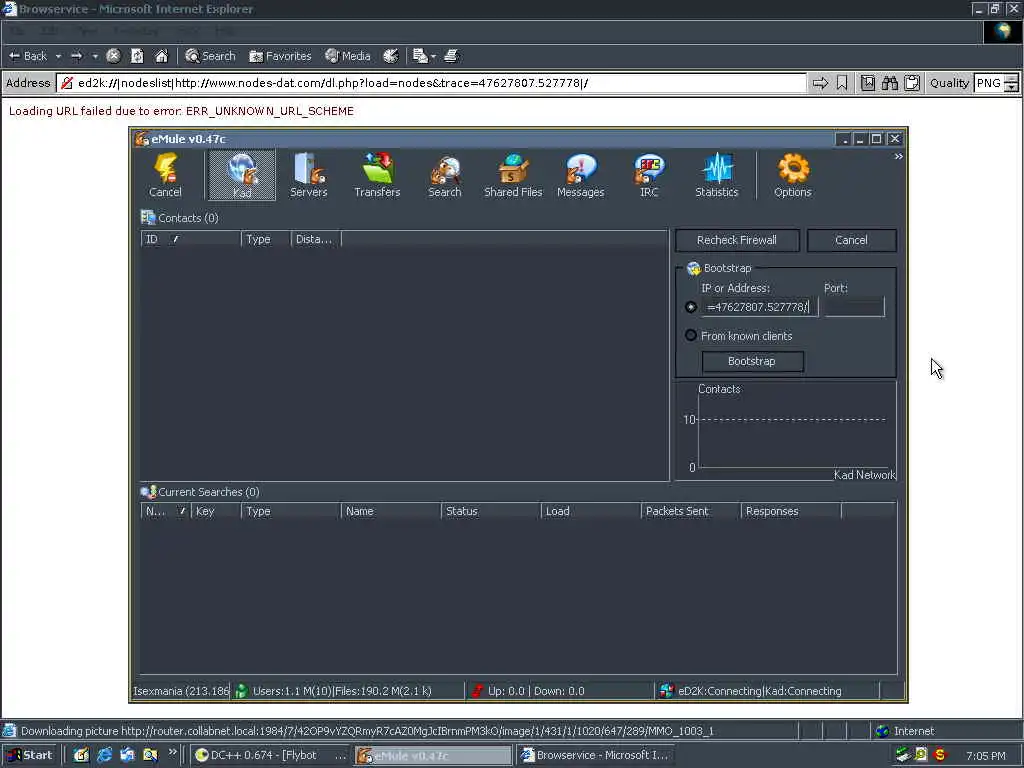The height and width of the screenshot is (768, 1024).
Task: Open the Servers toolbar section
Action: (308, 175)
